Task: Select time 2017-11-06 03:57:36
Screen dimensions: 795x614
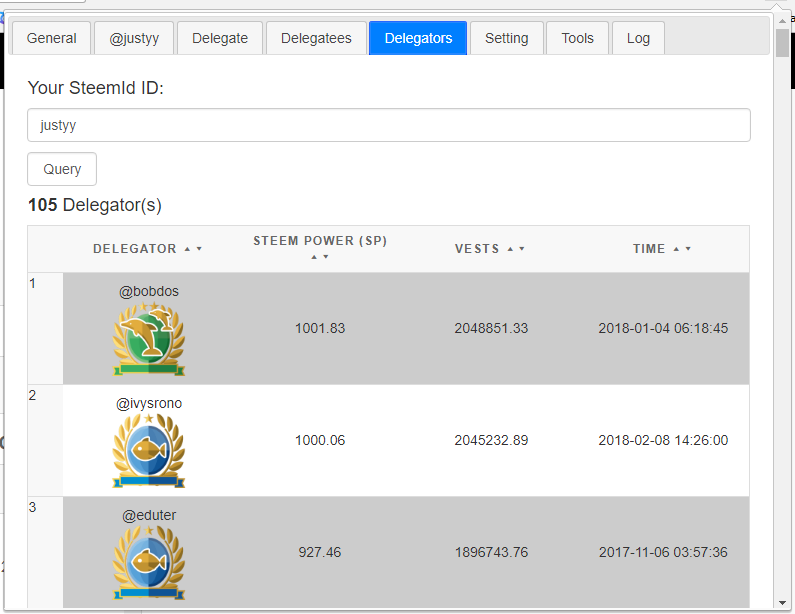Action: [x=663, y=553]
